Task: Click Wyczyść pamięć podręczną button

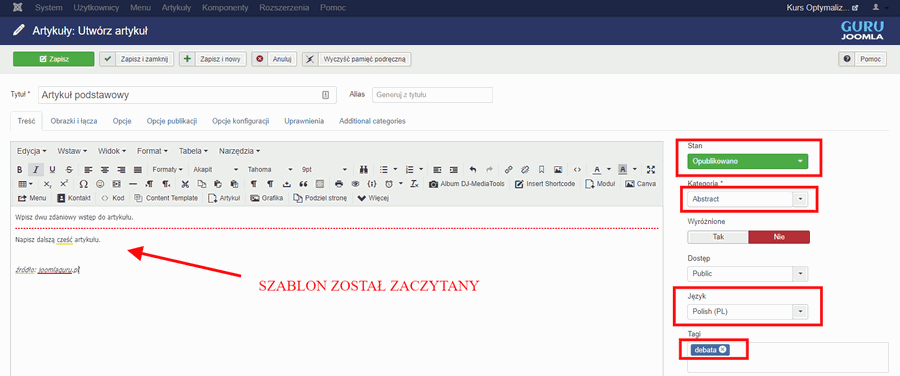Action: (356, 59)
